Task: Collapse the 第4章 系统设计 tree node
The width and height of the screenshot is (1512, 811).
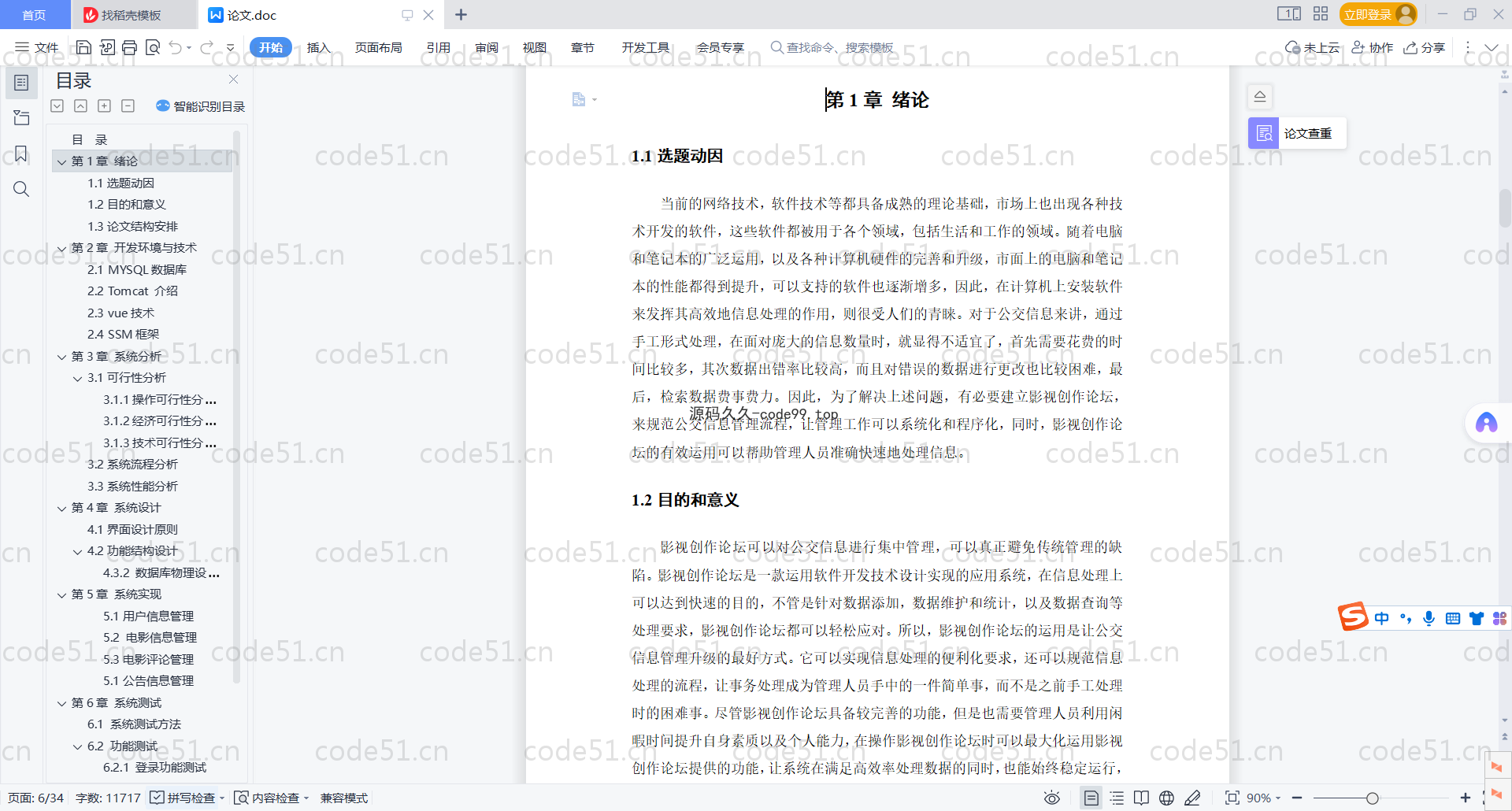Action: pos(61,508)
